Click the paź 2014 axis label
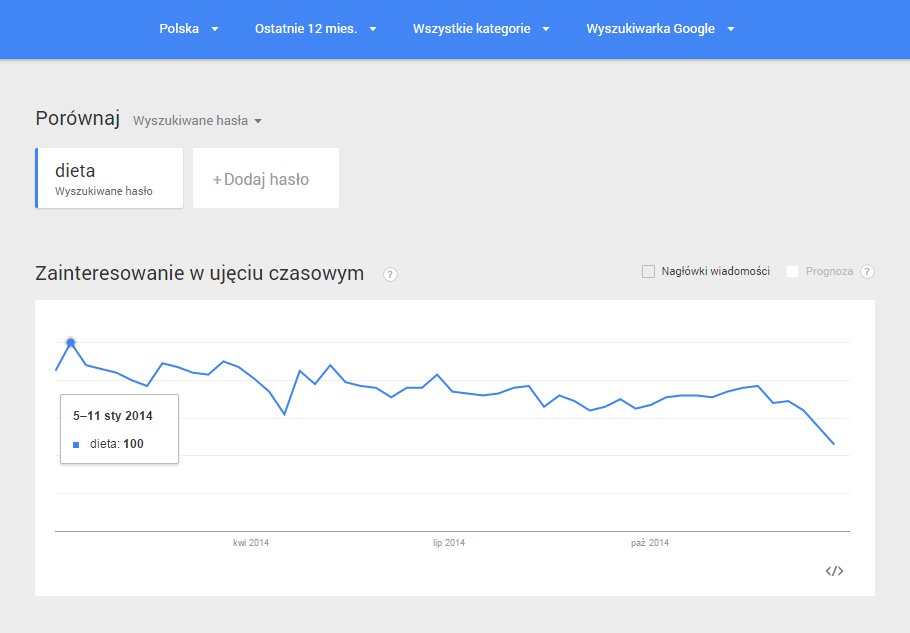The width and height of the screenshot is (910, 633). click(649, 543)
